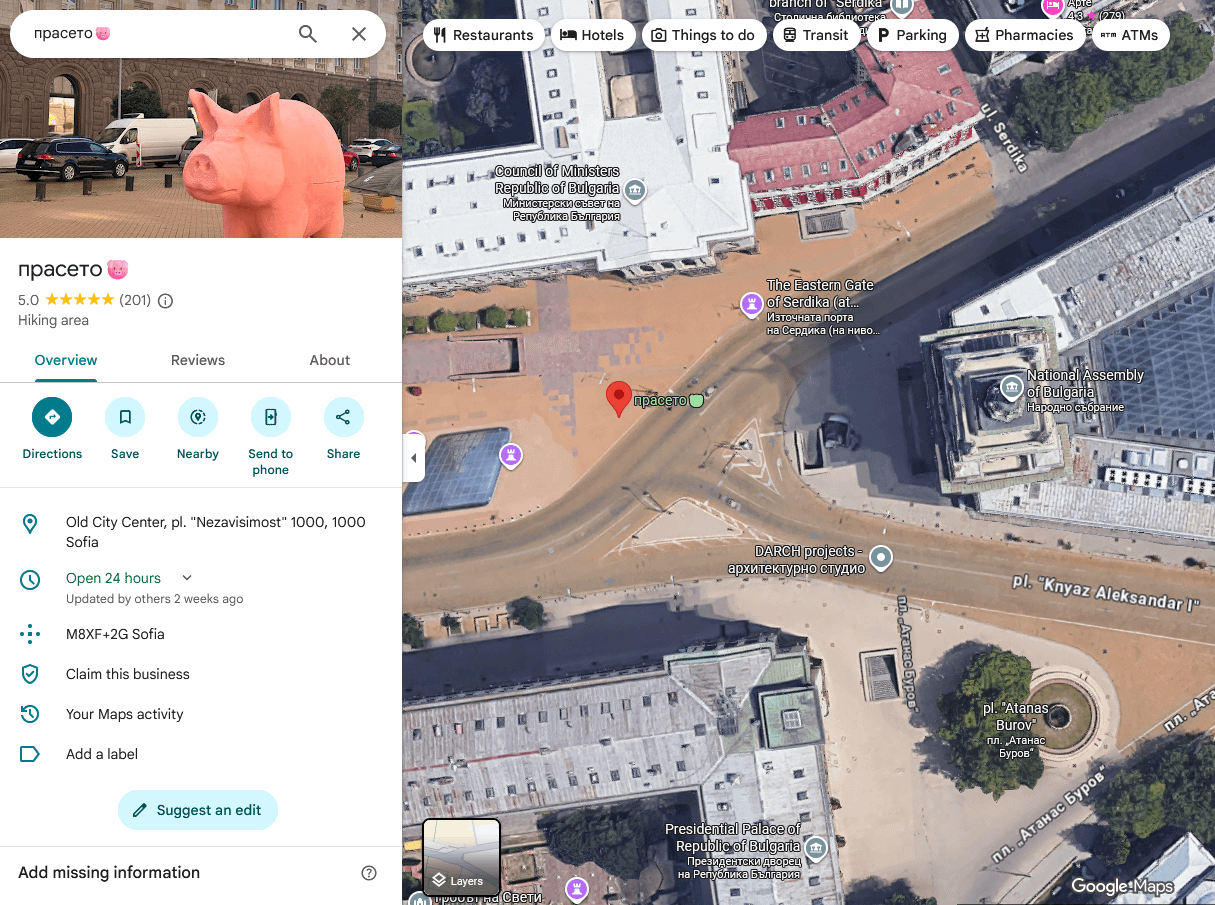Click the search magnifier icon
Viewport: 1215px width, 905px height.
pos(308,34)
